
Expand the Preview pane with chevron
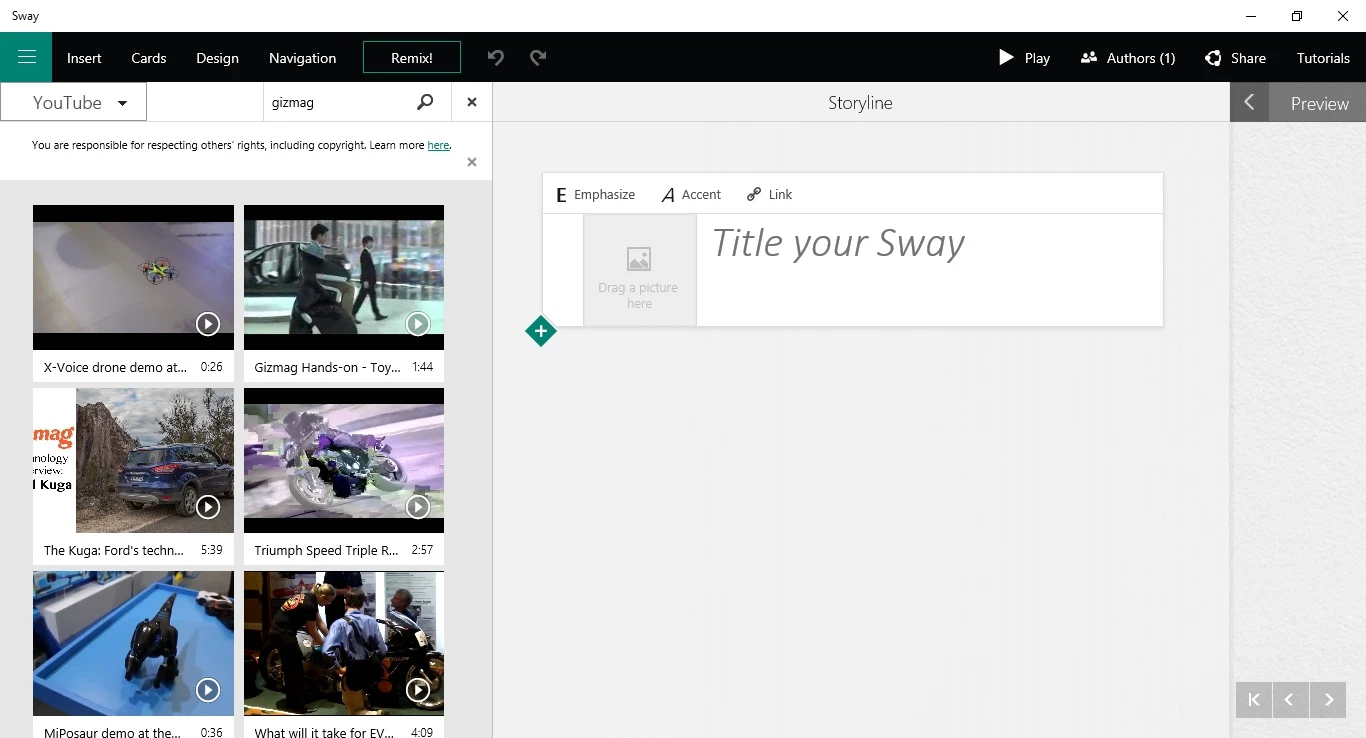click(1249, 102)
